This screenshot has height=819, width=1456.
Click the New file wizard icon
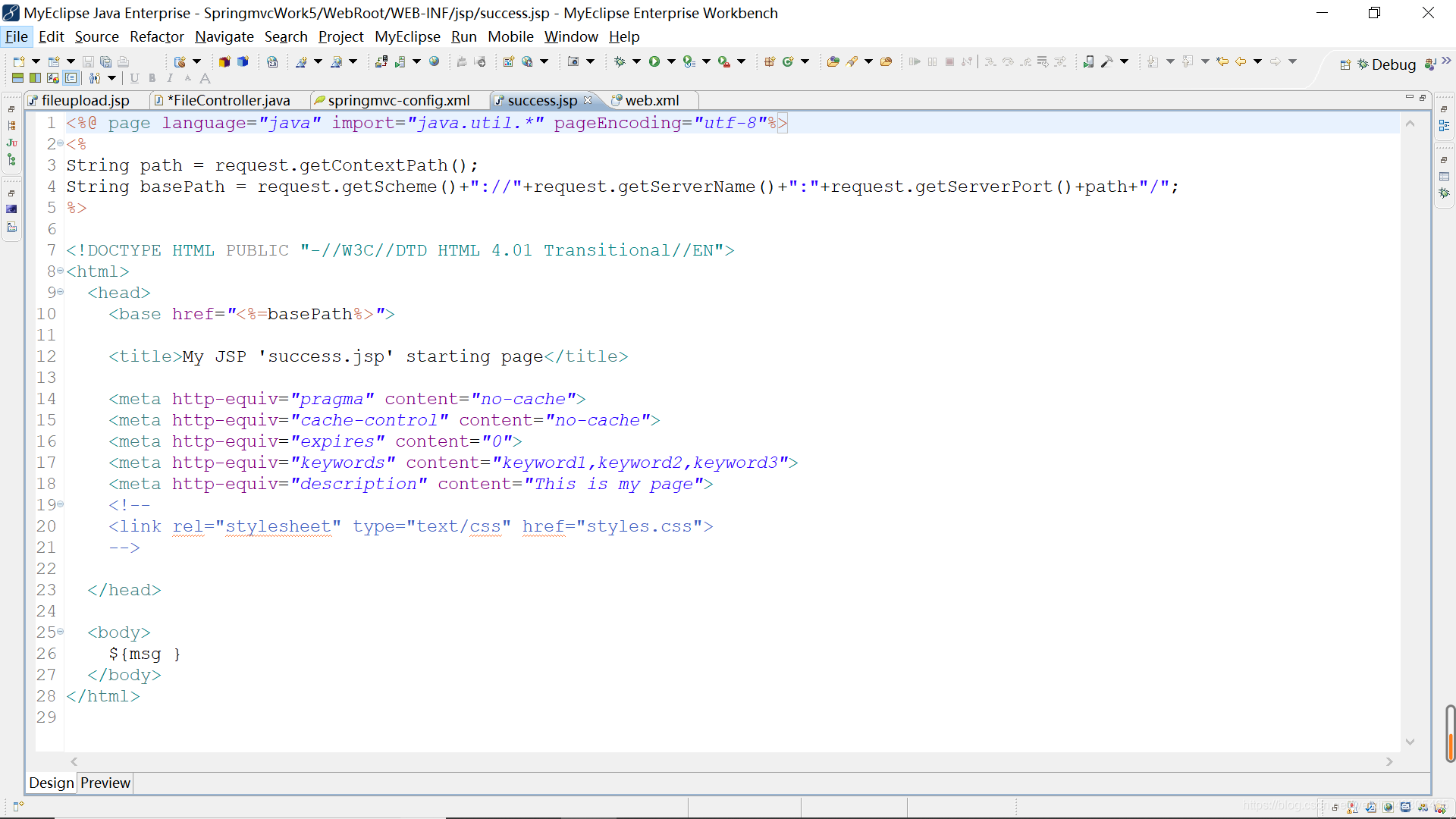point(19,61)
